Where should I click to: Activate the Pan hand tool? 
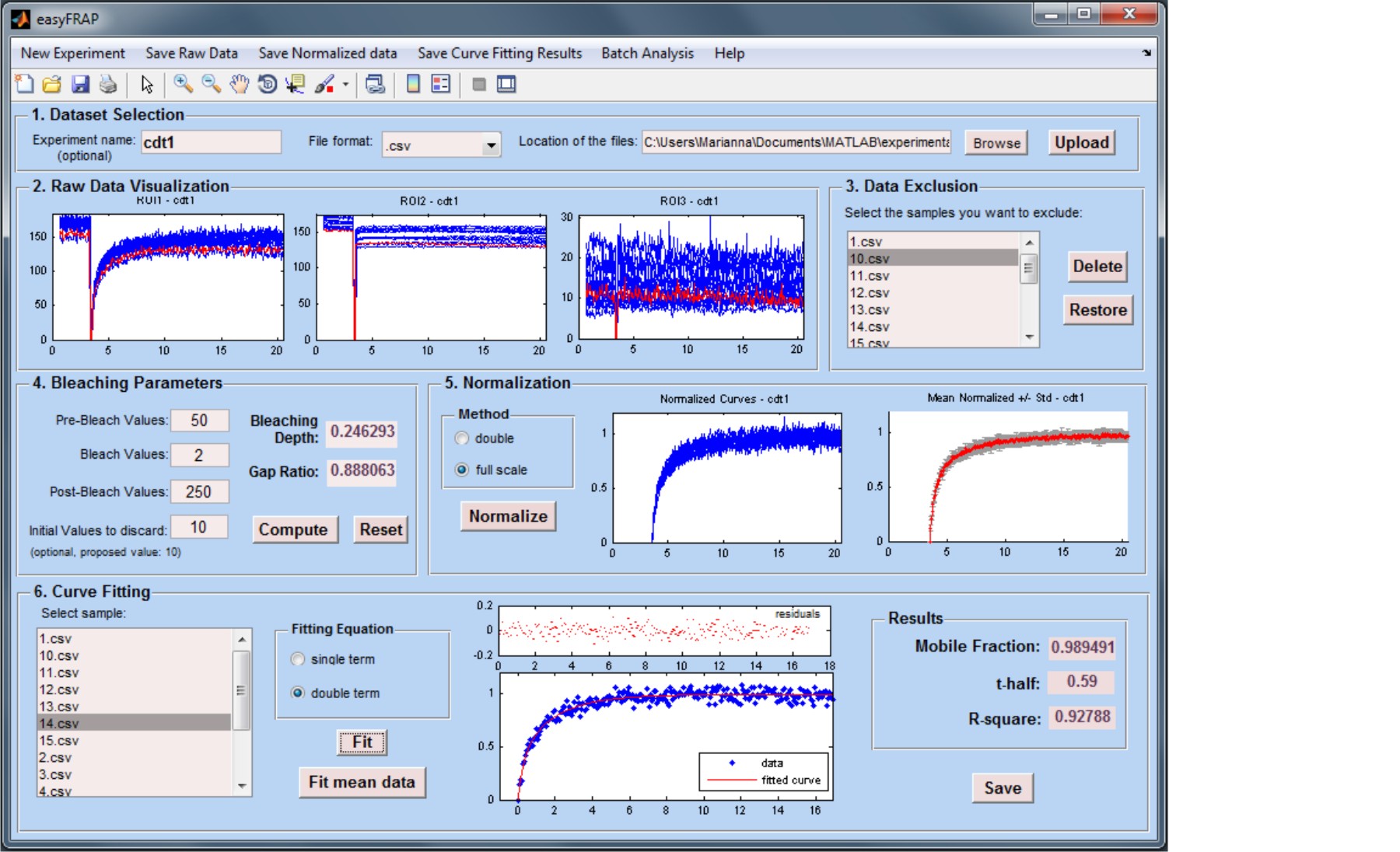239,84
